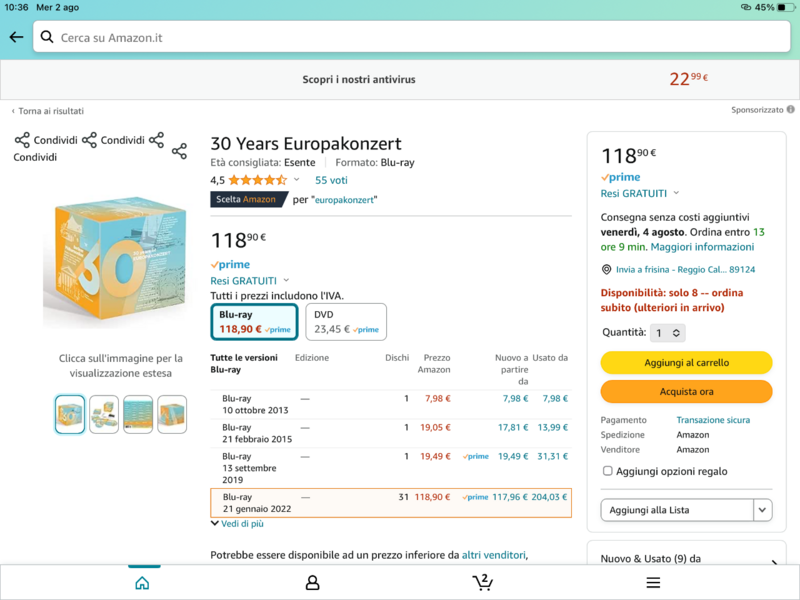Open the Quantità dropdown
800x600 pixels.
point(668,333)
